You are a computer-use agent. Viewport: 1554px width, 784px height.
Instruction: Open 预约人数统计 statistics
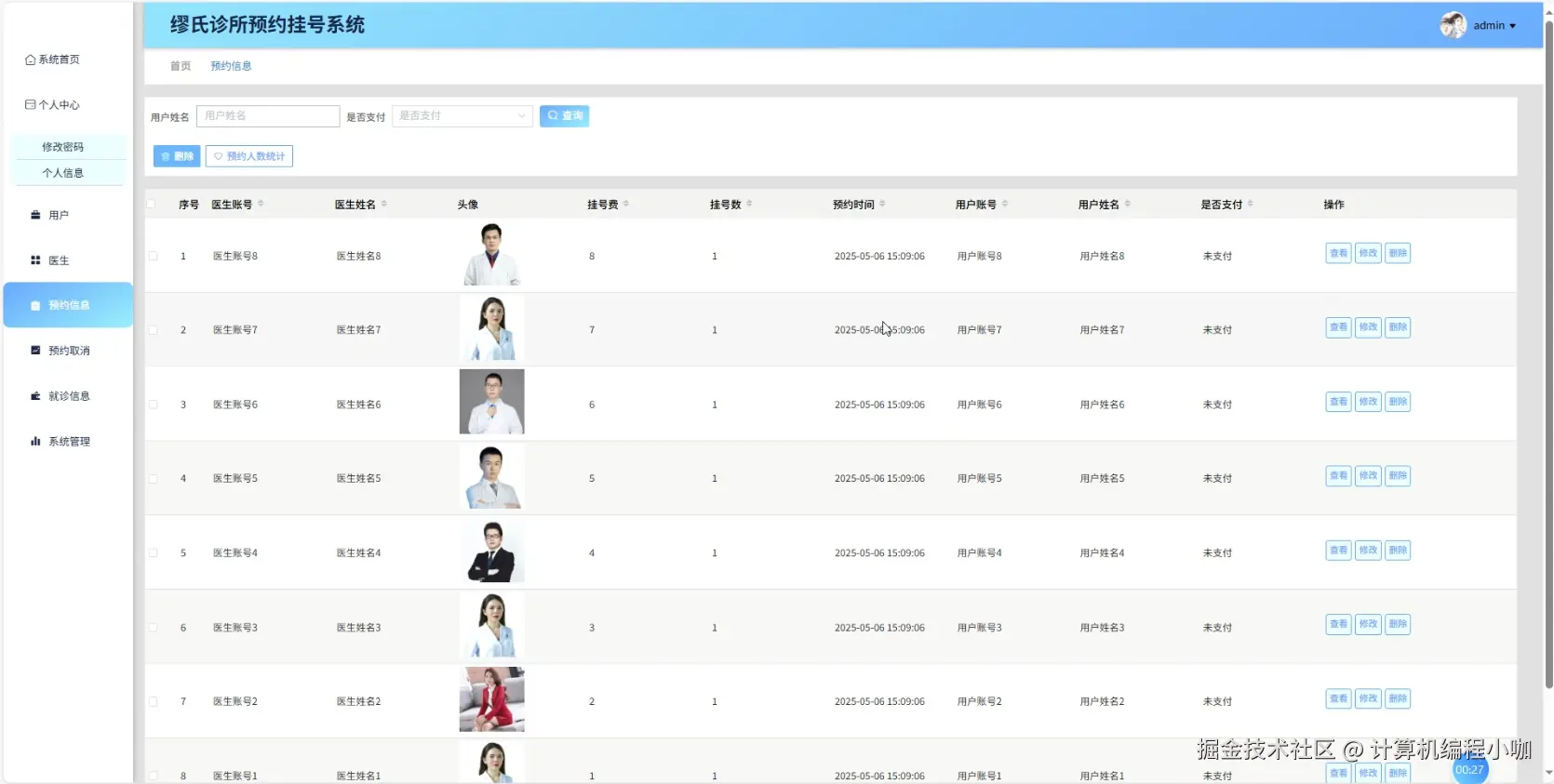(249, 156)
